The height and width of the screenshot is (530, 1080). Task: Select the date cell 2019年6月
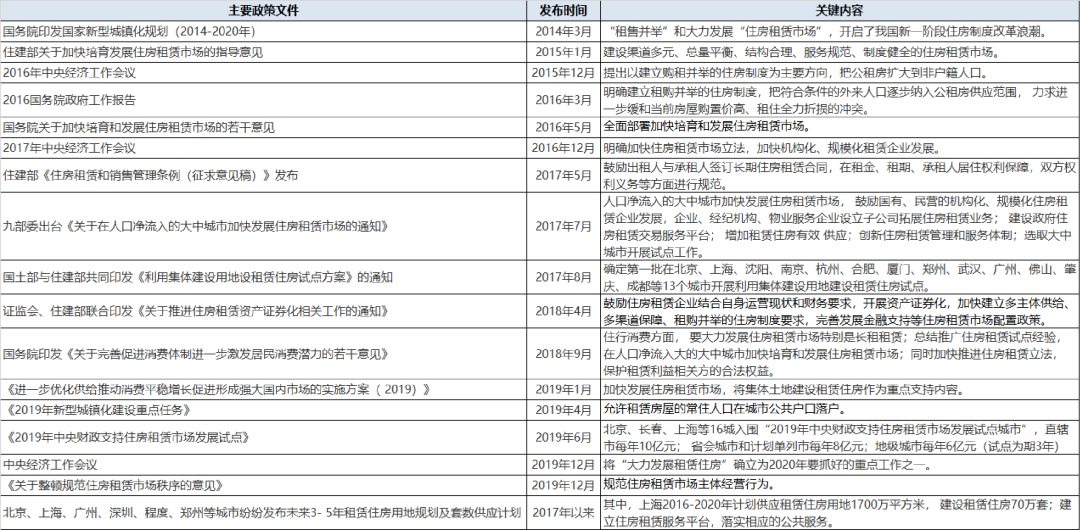[565, 437]
